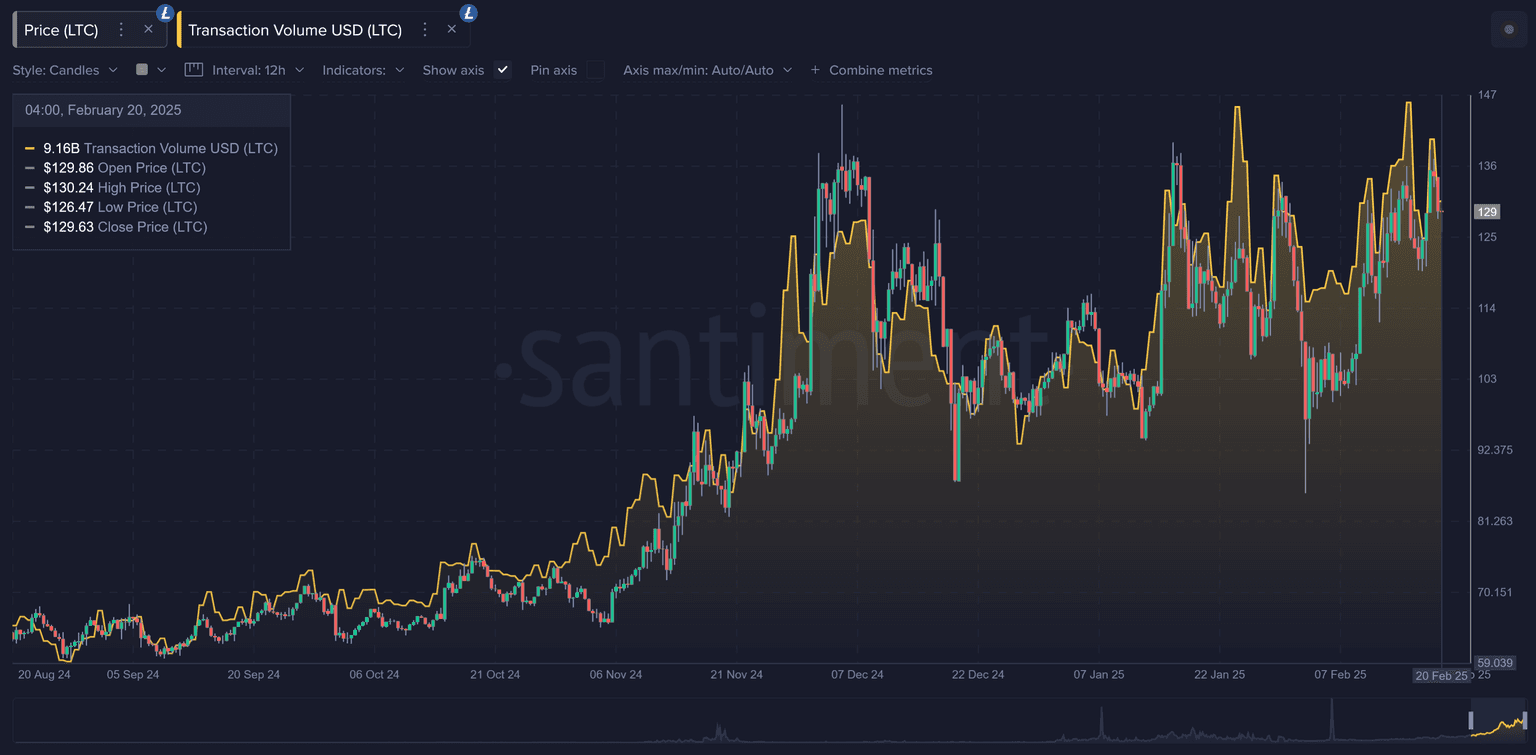Open the gray metric color picker swatch
Viewport: 1536px width, 755px height.
point(142,70)
